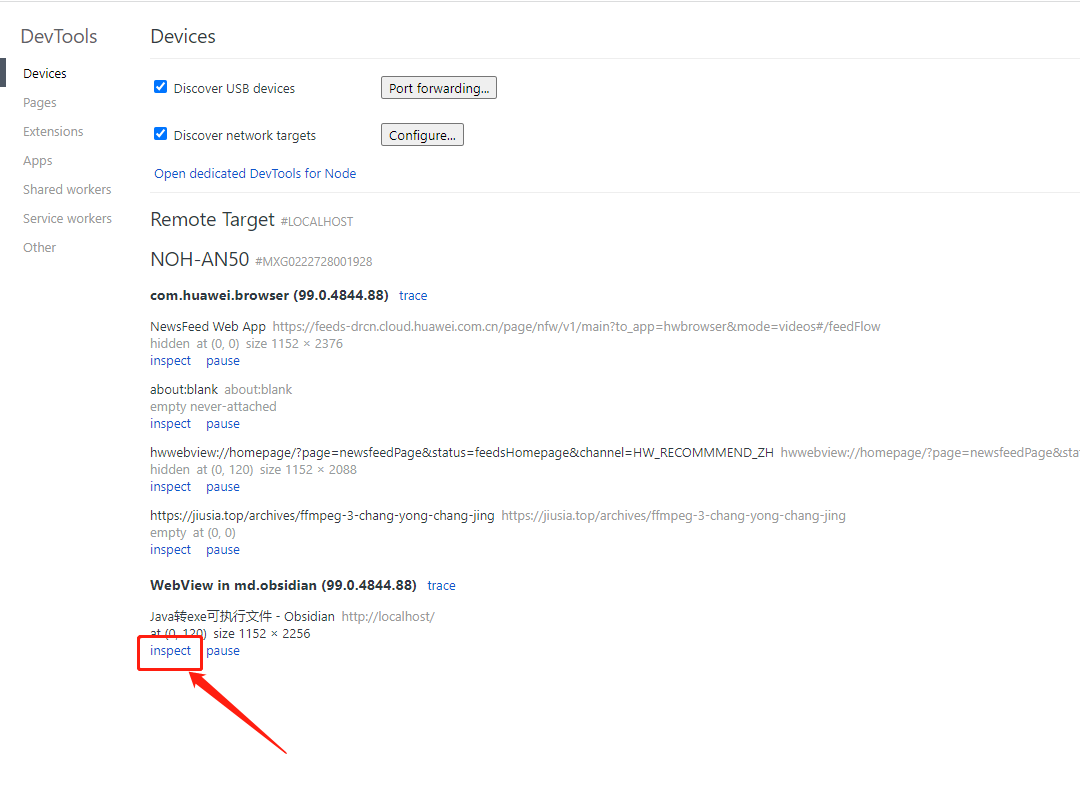
Task: Pause the Obsidian WebView page
Action: tap(223, 651)
